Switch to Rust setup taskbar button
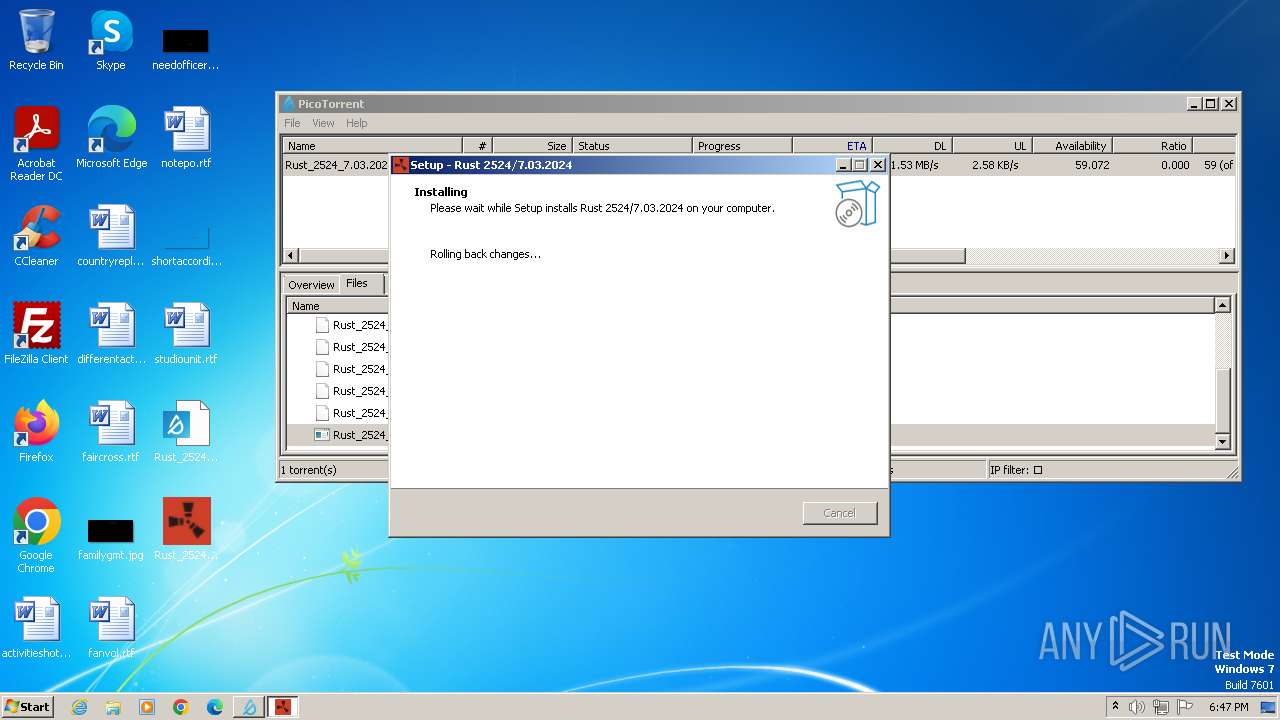The image size is (1280, 720). 283,707
